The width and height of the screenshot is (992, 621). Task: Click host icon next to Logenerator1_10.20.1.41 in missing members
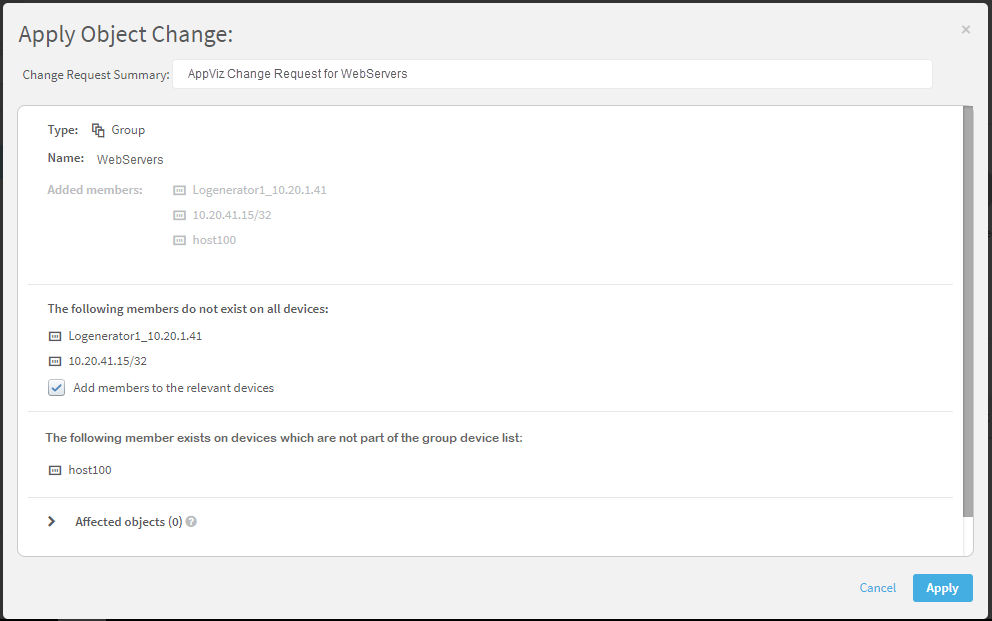click(x=55, y=336)
